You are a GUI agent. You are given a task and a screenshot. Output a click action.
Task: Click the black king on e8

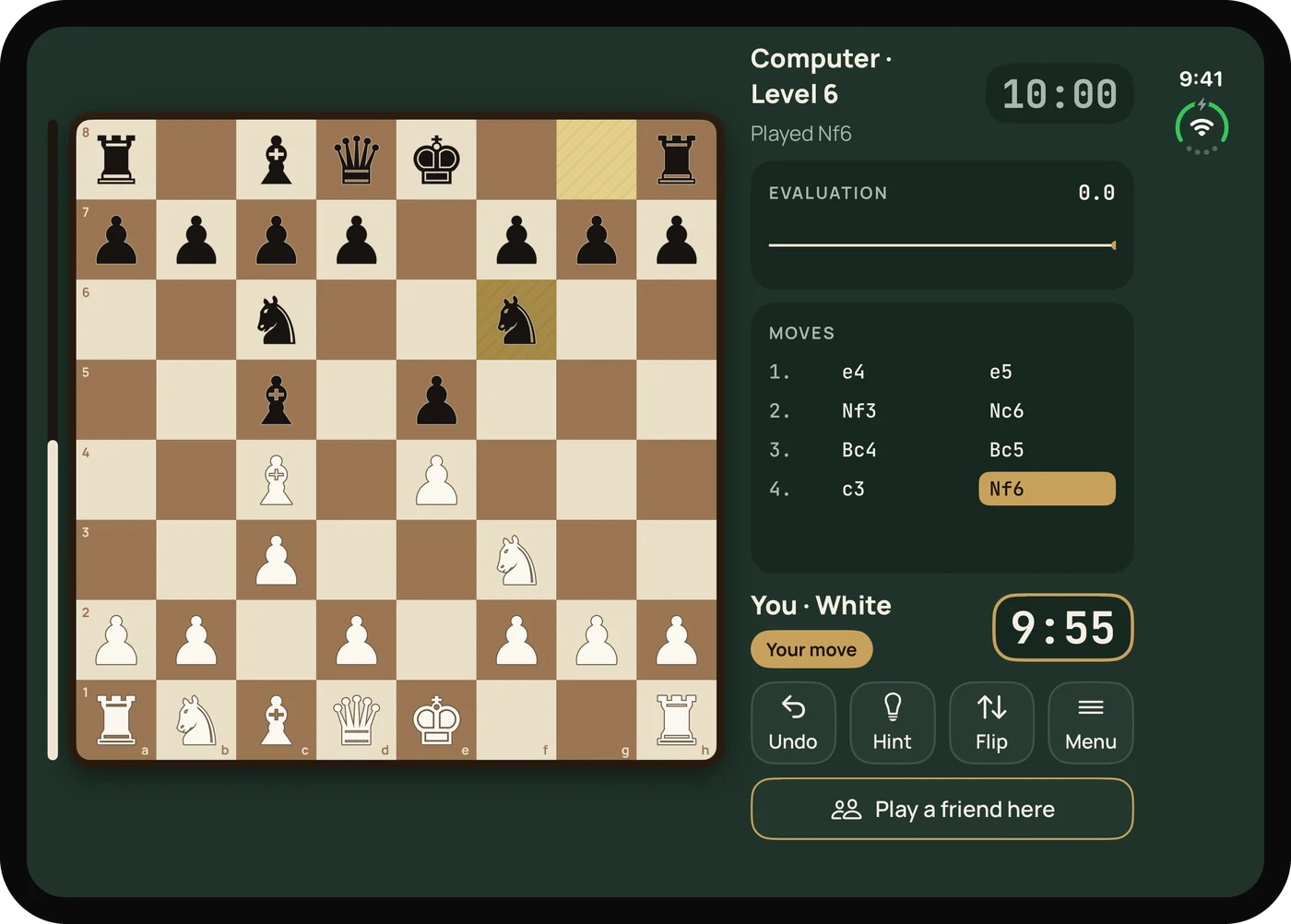(x=436, y=160)
